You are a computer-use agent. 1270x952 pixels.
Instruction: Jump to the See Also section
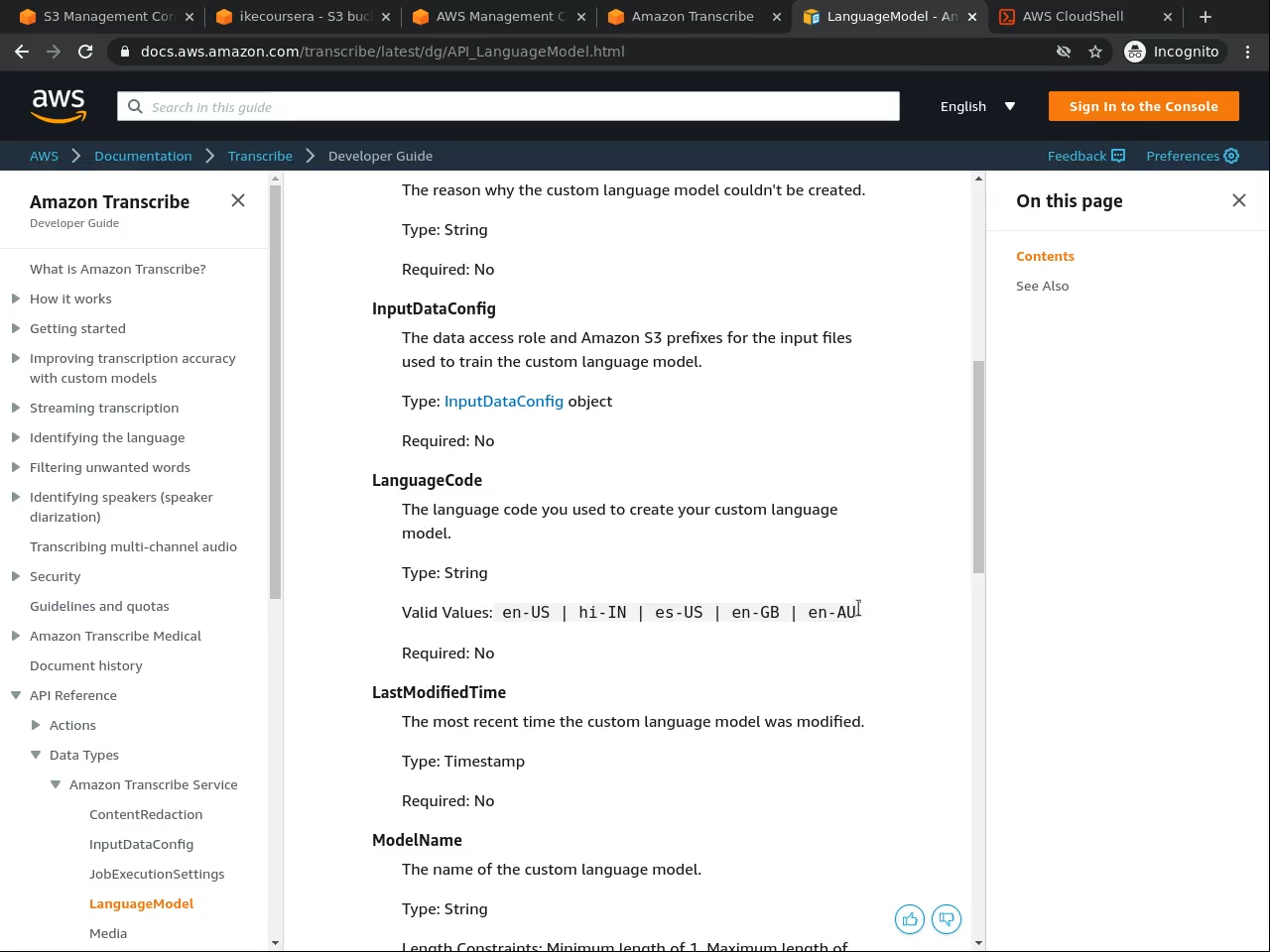point(1042,286)
